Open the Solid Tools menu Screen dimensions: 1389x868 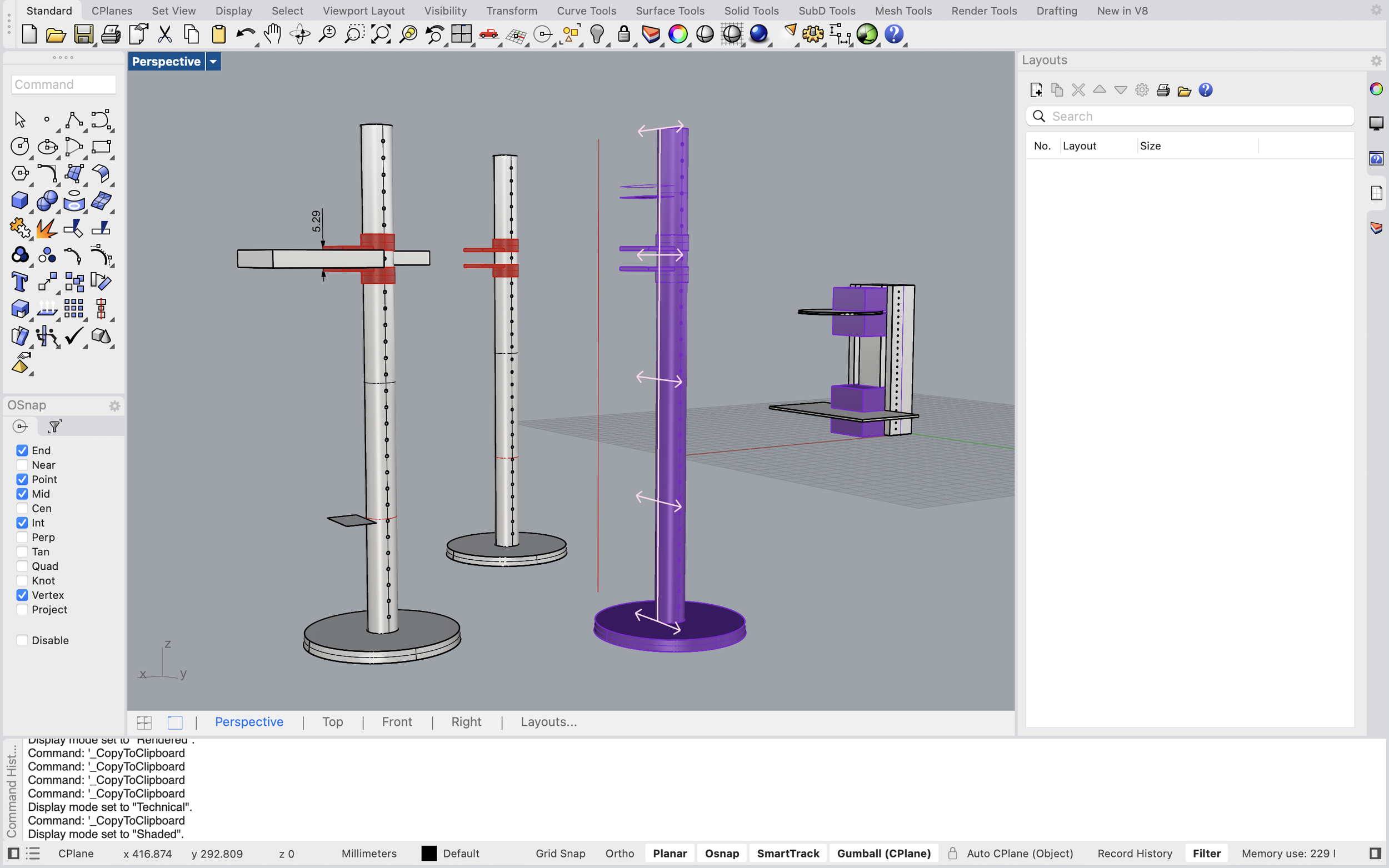tap(752, 11)
